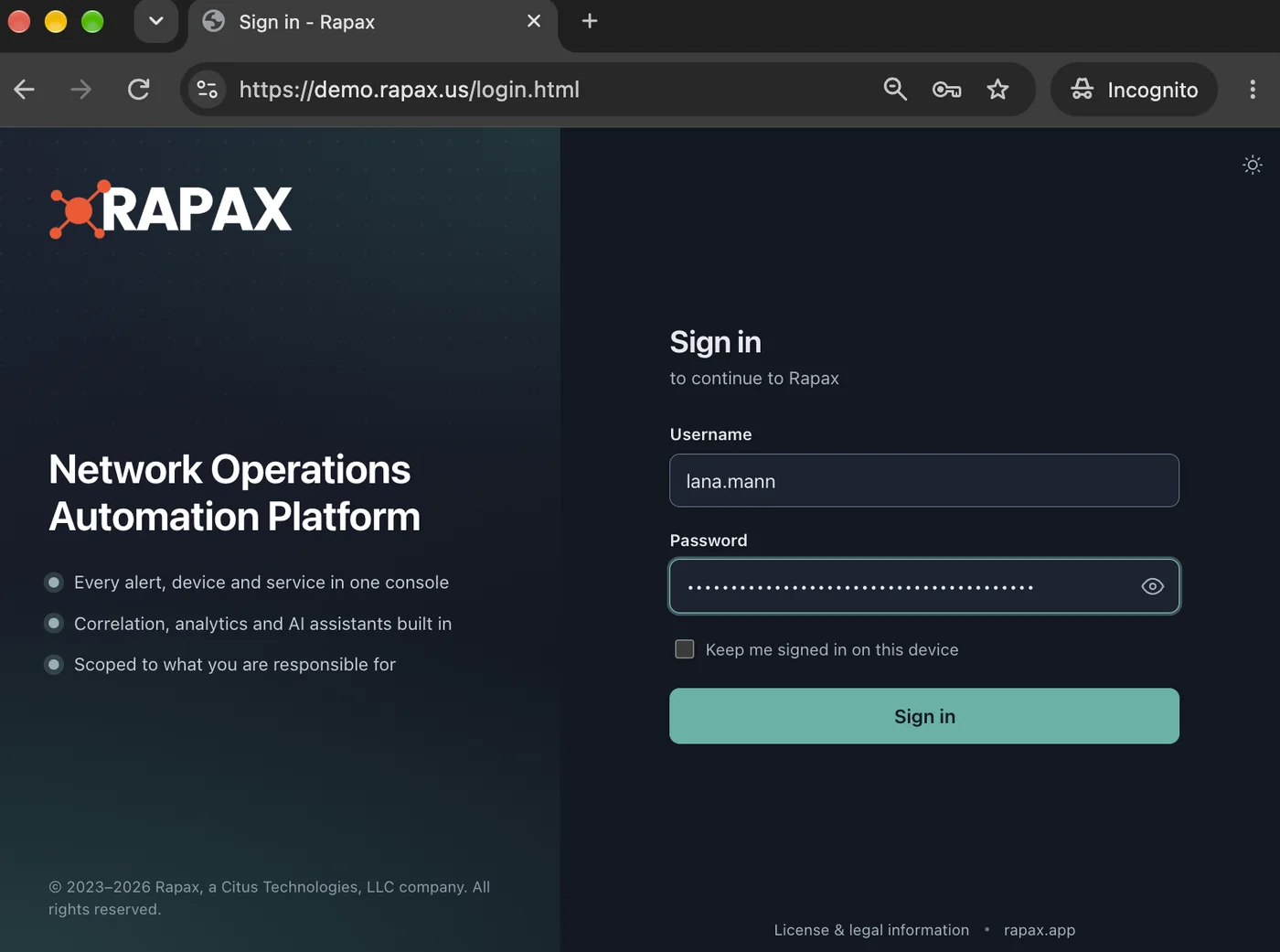
Task: Focus the Username input field
Action: pyautogui.click(x=923, y=480)
